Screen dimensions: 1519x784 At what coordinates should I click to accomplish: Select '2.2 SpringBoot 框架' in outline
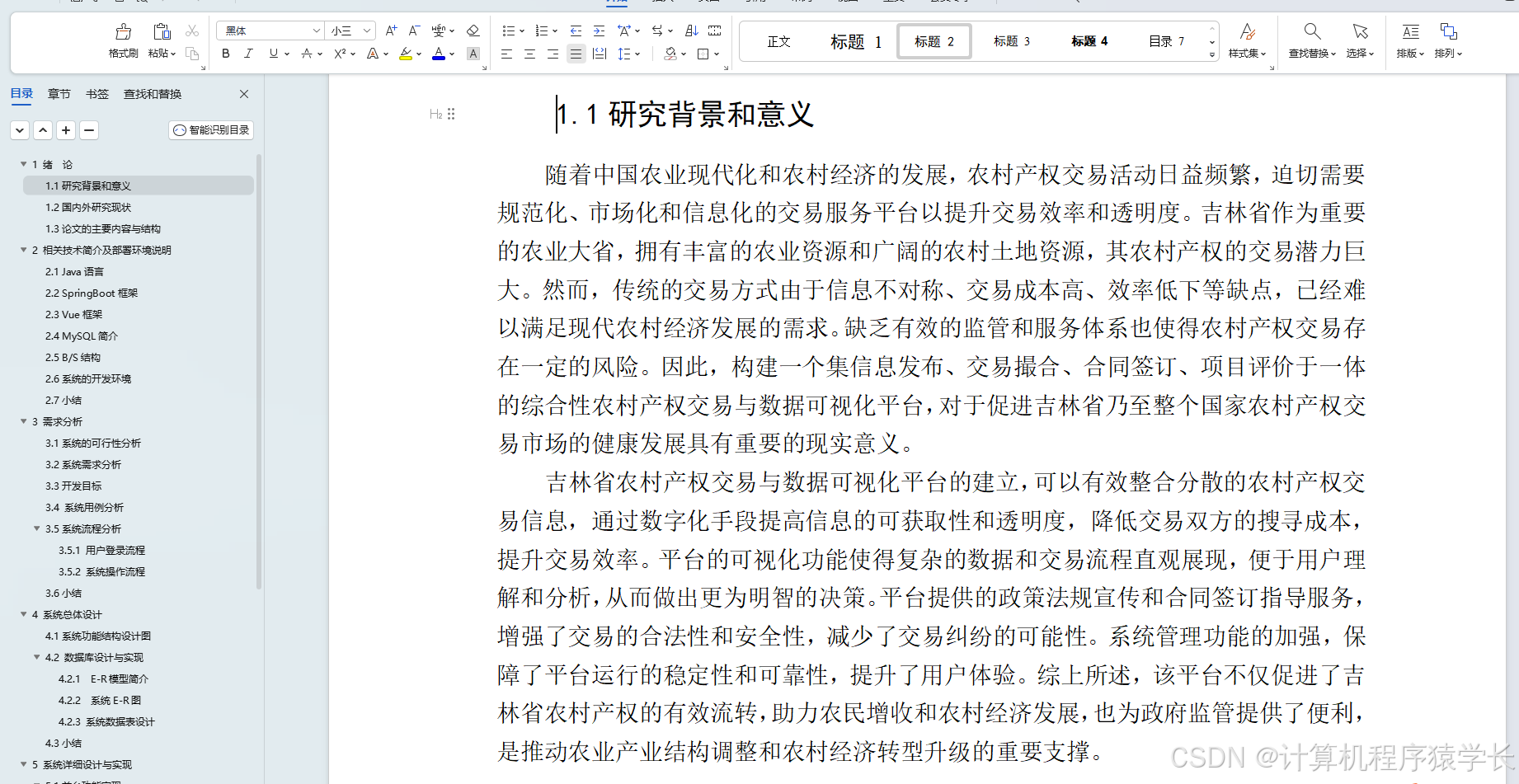tap(91, 293)
